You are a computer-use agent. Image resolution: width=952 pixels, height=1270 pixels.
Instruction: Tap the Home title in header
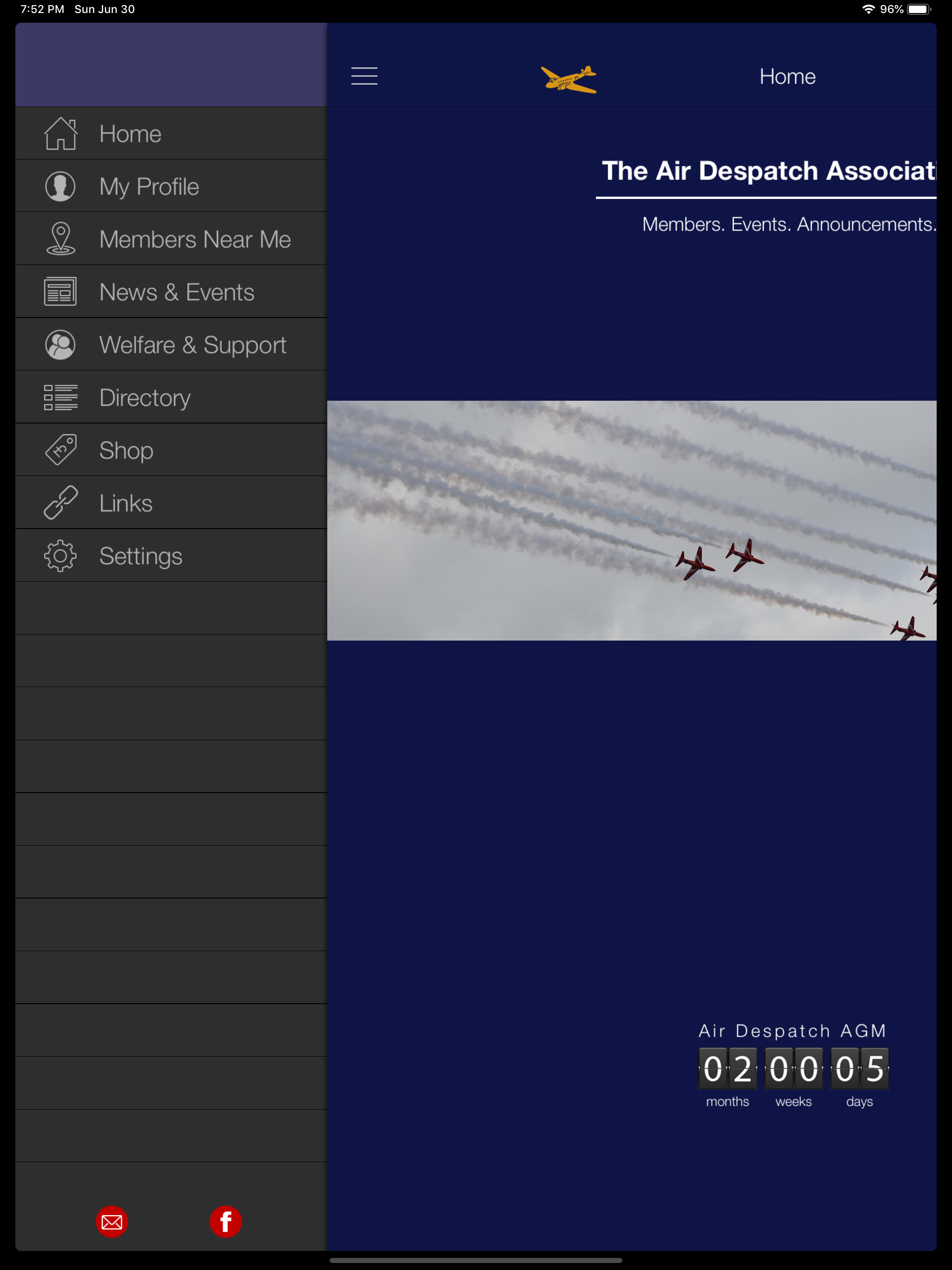coord(787,76)
